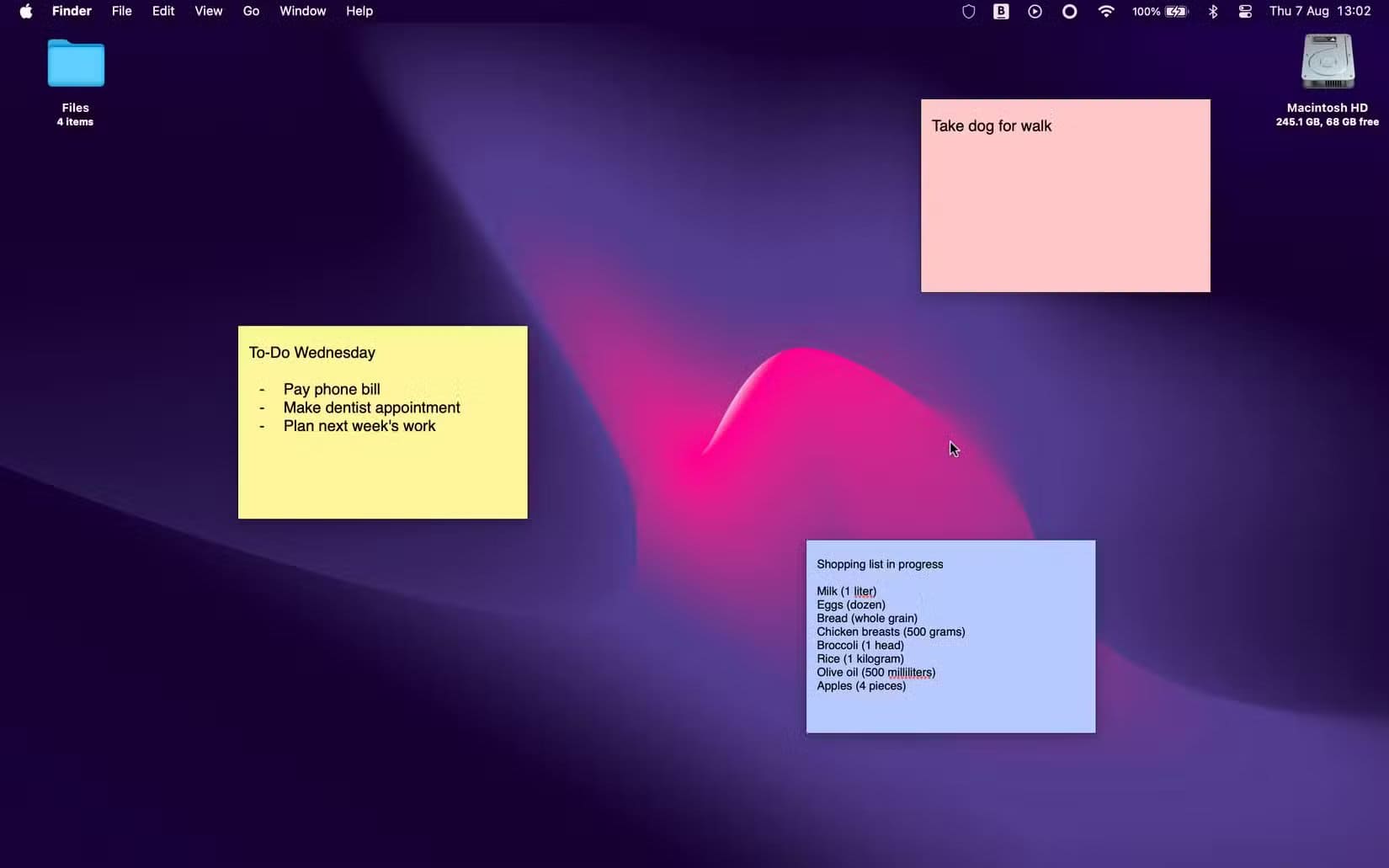Click the Chicken breasts (500 grams) line
Image resolution: width=1389 pixels, height=868 pixels.
891,631
